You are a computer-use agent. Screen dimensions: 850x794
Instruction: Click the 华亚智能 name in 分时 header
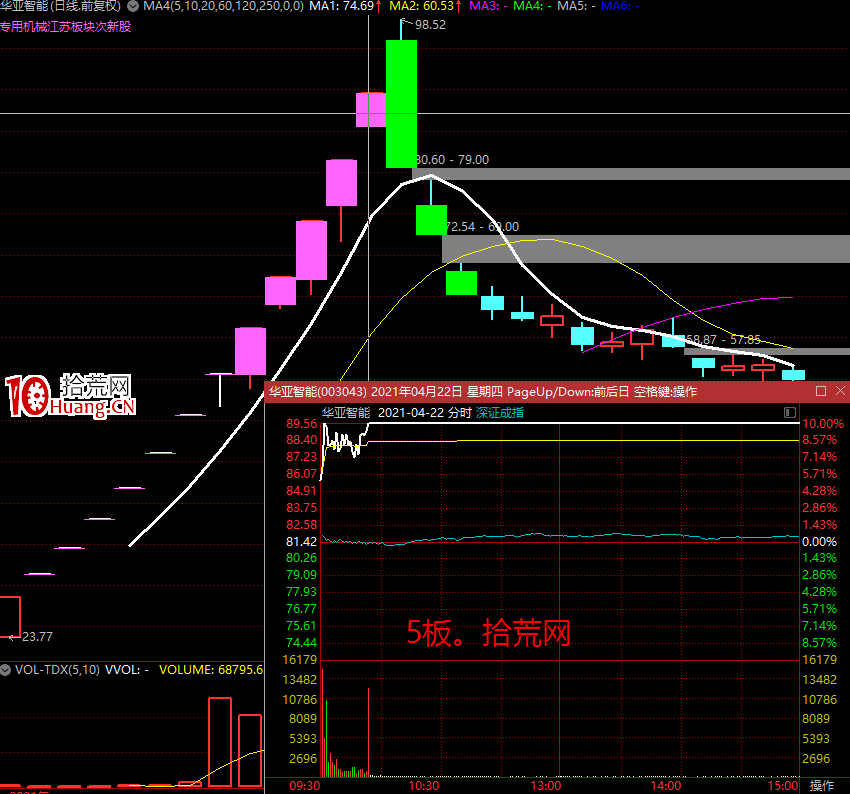[346, 413]
